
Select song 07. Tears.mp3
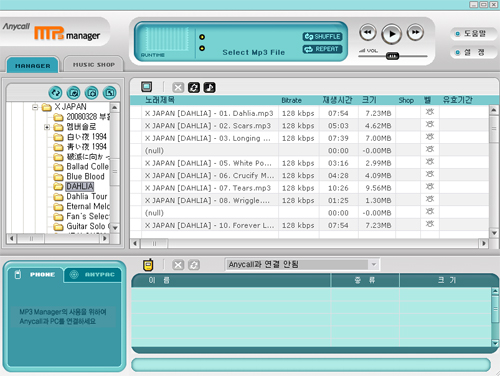coord(208,188)
